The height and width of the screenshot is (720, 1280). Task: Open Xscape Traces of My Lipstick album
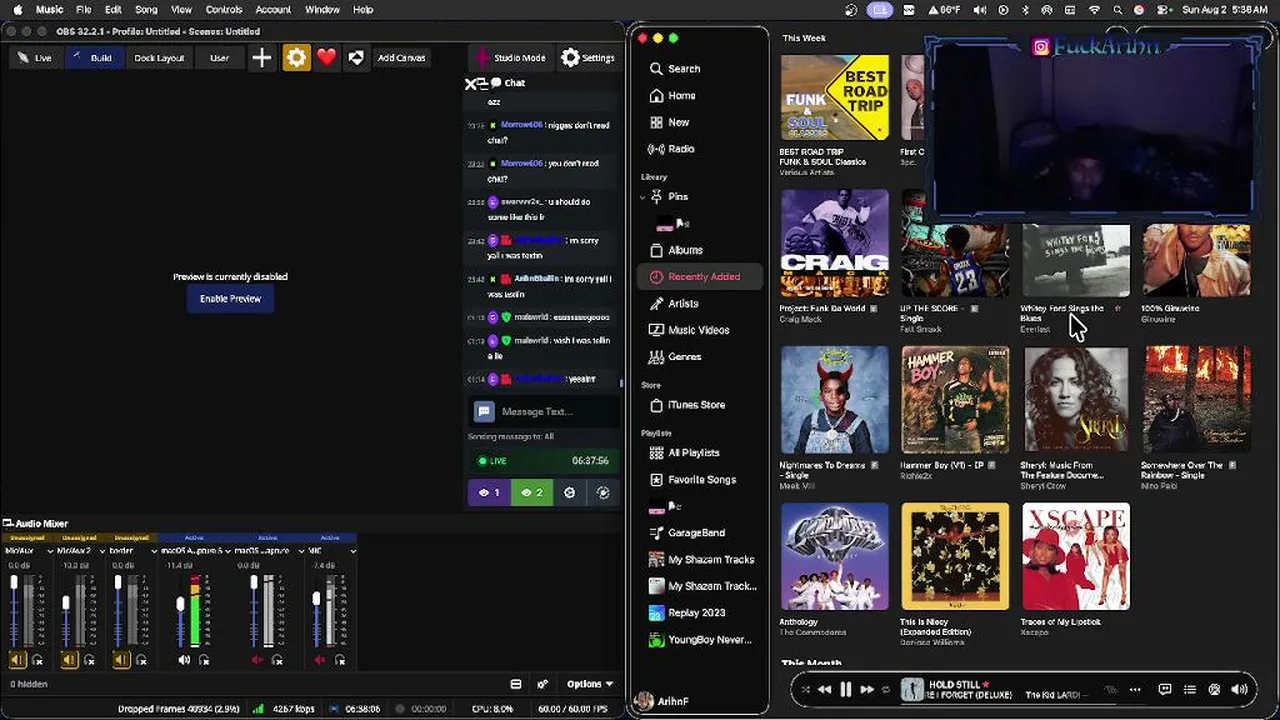1076,556
